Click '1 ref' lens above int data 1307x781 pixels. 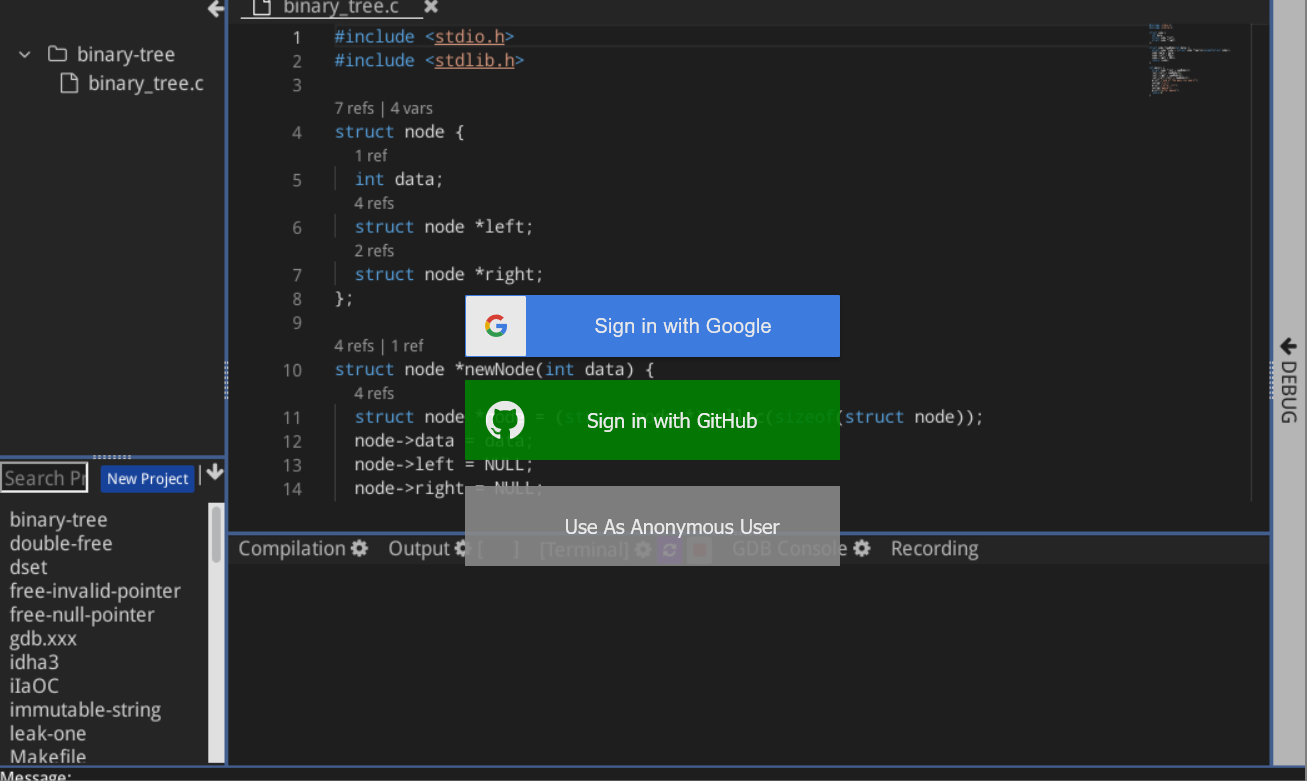(370, 156)
